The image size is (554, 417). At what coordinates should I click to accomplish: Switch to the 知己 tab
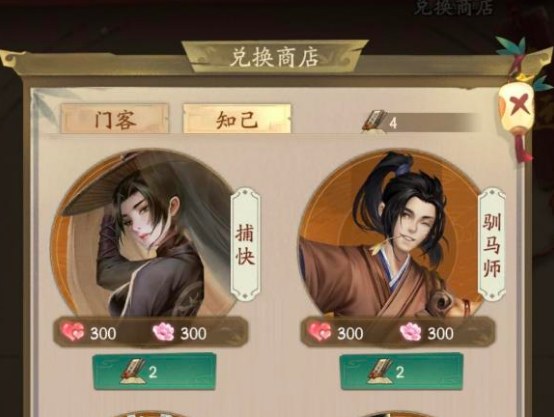(x=237, y=119)
